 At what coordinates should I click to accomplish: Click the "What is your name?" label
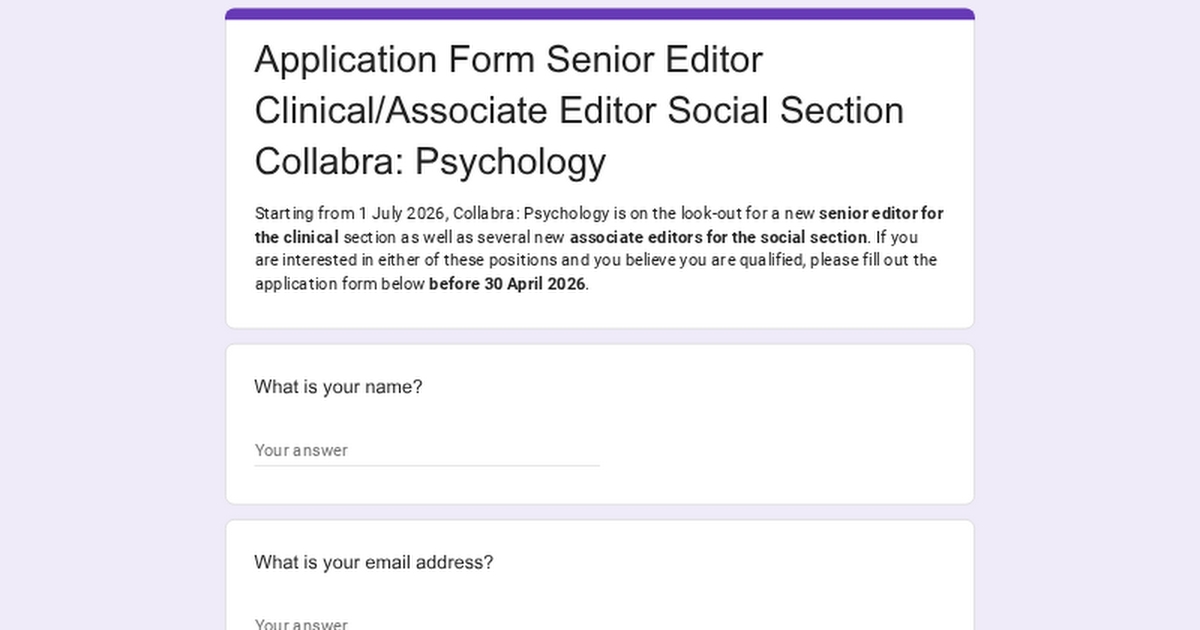(x=338, y=387)
